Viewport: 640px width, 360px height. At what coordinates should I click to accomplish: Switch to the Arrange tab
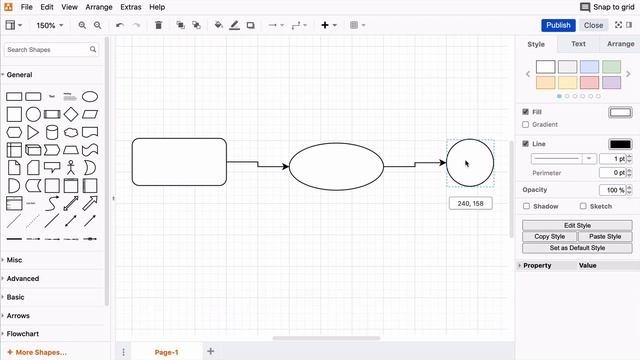click(x=620, y=44)
